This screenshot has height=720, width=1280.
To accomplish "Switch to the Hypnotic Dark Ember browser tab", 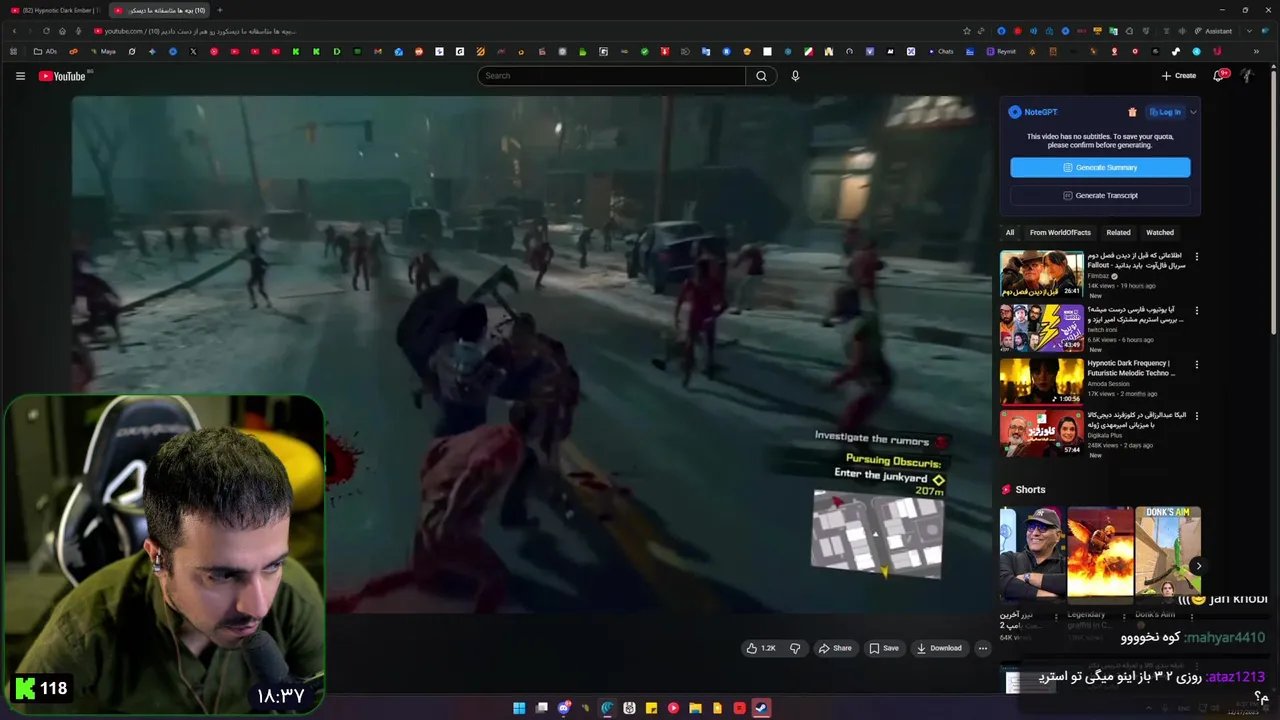I will tap(54, 10).
